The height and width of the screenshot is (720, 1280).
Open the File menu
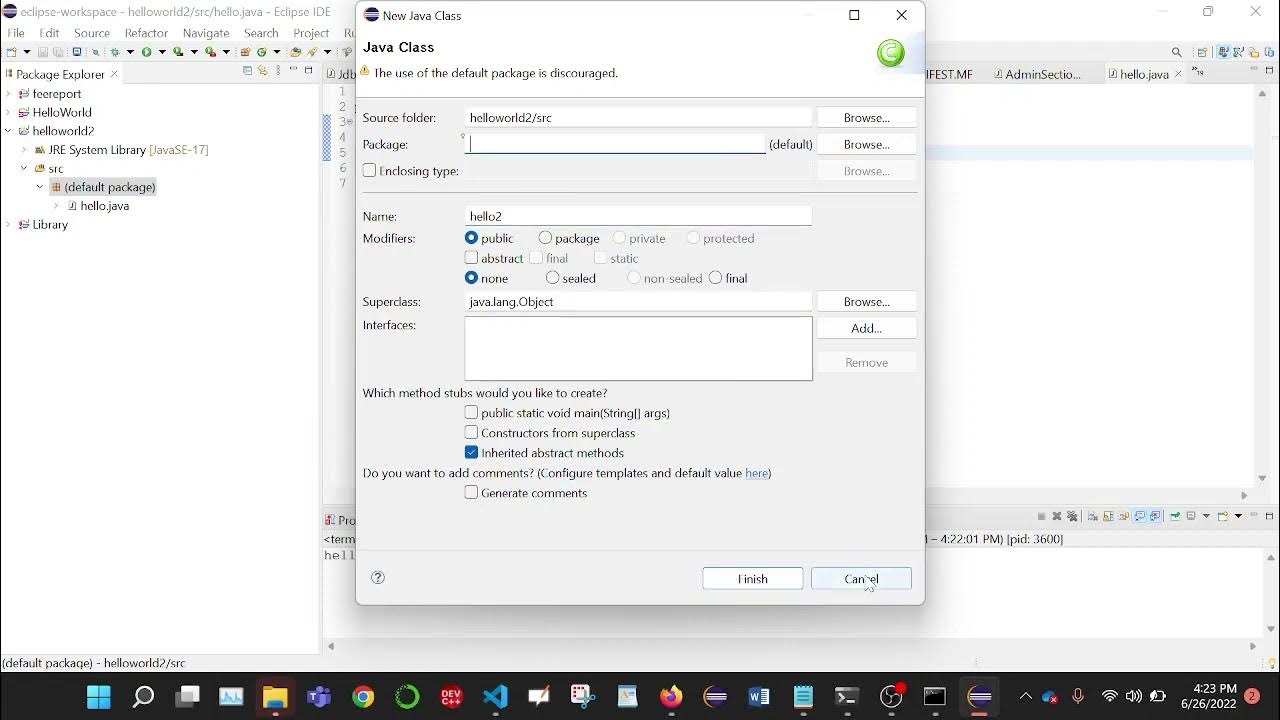point(16,33)
